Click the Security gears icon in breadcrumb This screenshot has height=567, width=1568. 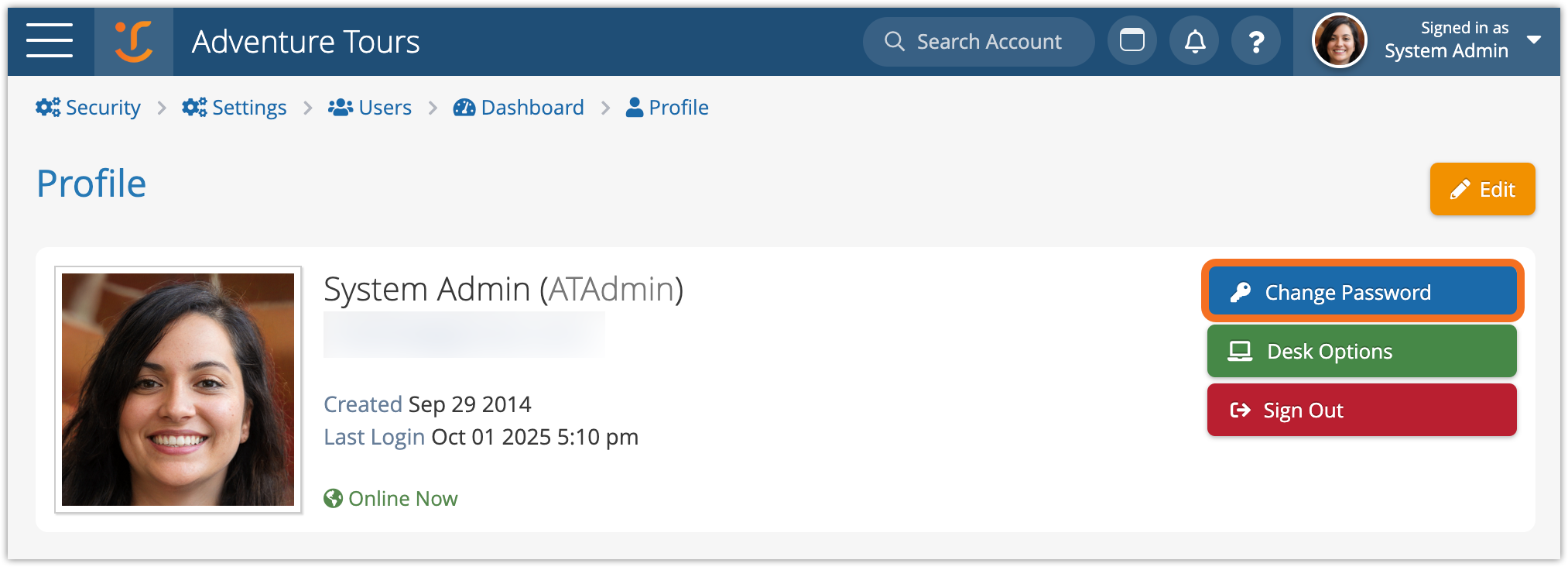[x=48, y=108]
